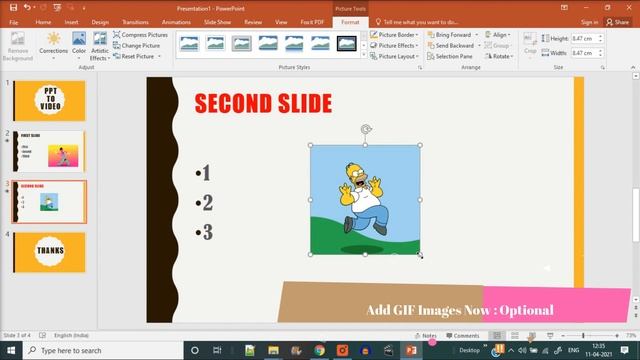Open the Windows Start menu
This screenshot has width=640, height=360.
pos(11,350)
